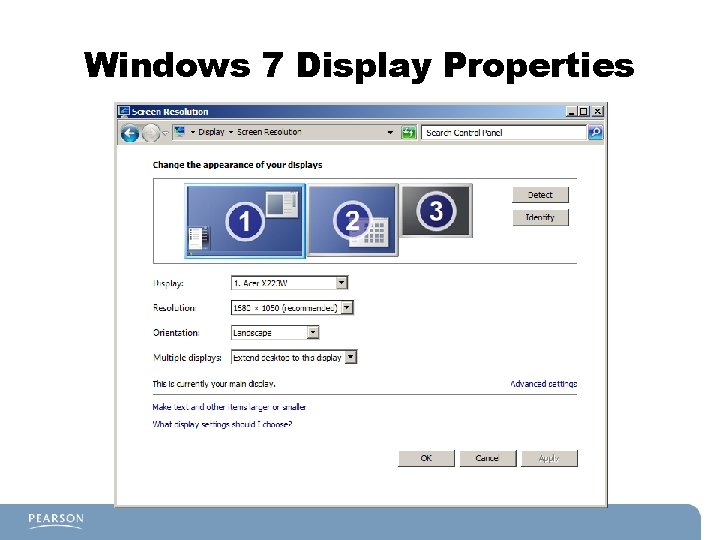Open the address bar history dropdown arrow
This screenshot has width=720, height=540.
(x=390, y=132)
